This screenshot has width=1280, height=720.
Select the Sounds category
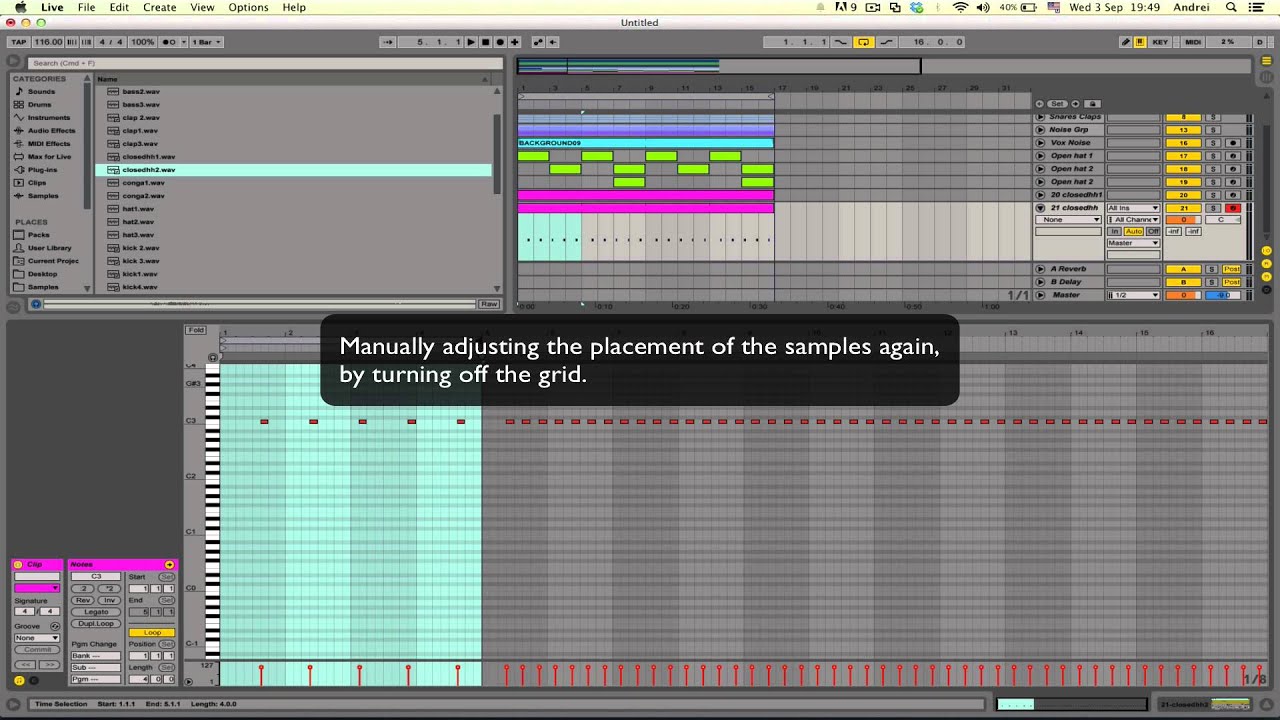coord(41,91)
